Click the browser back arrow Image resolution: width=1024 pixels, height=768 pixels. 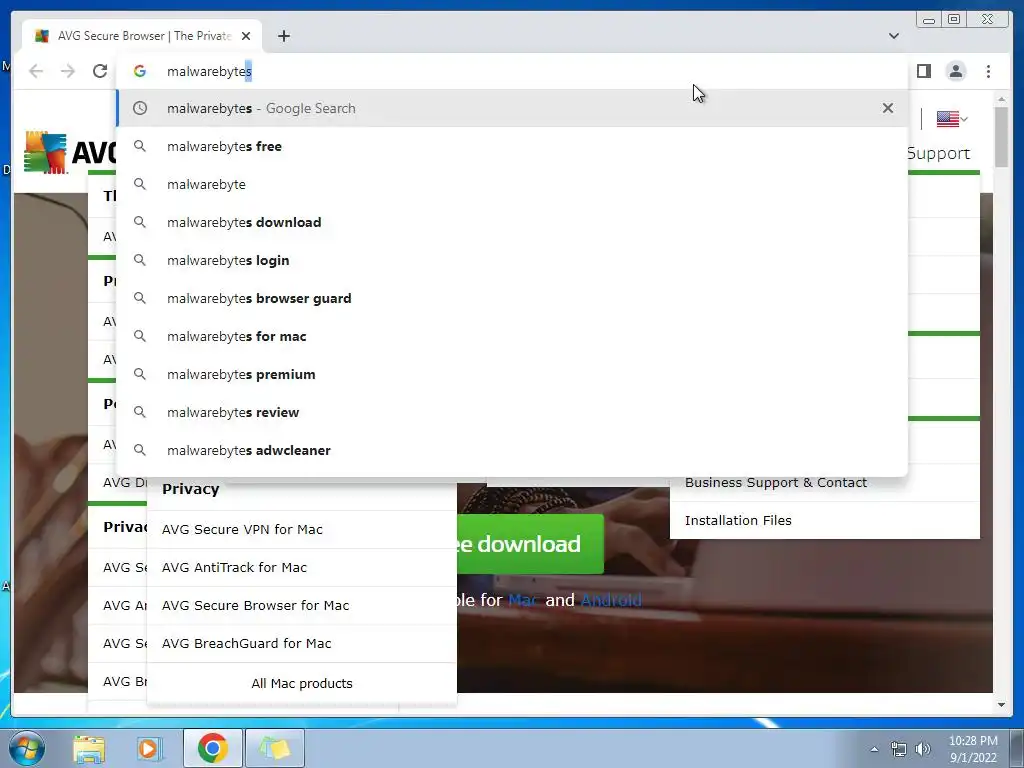click(36, 71)
